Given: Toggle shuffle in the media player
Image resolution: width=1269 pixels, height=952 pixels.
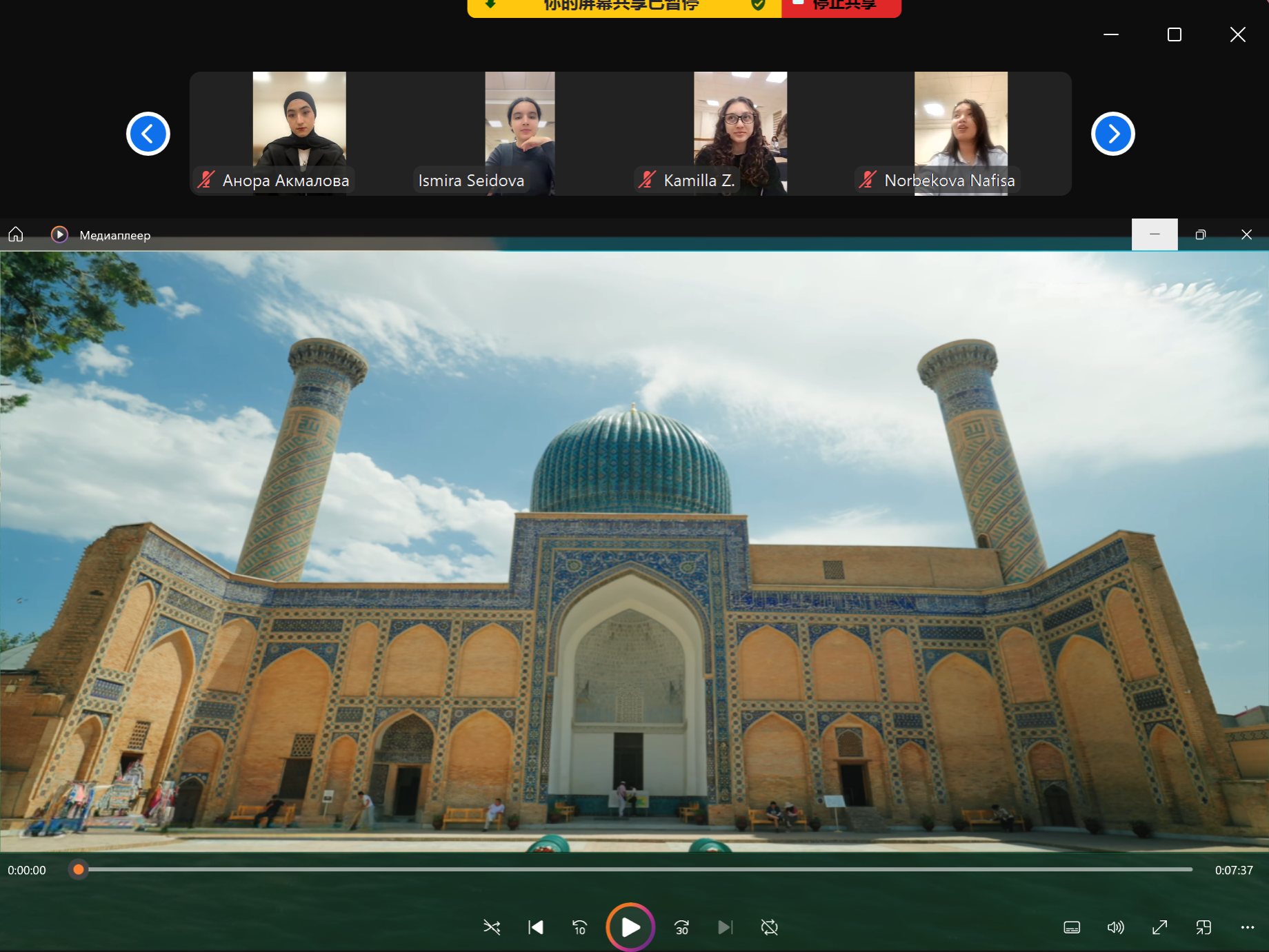Looking at the screenshot, I should pos(492,927).
